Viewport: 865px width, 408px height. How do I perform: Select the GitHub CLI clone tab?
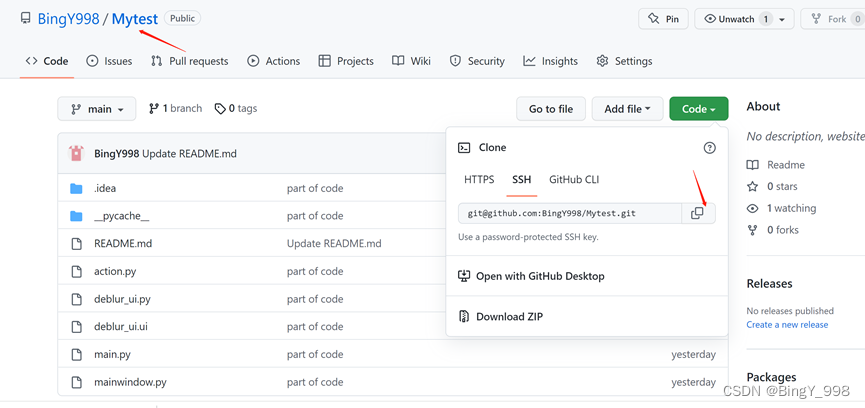coord(574,180)
